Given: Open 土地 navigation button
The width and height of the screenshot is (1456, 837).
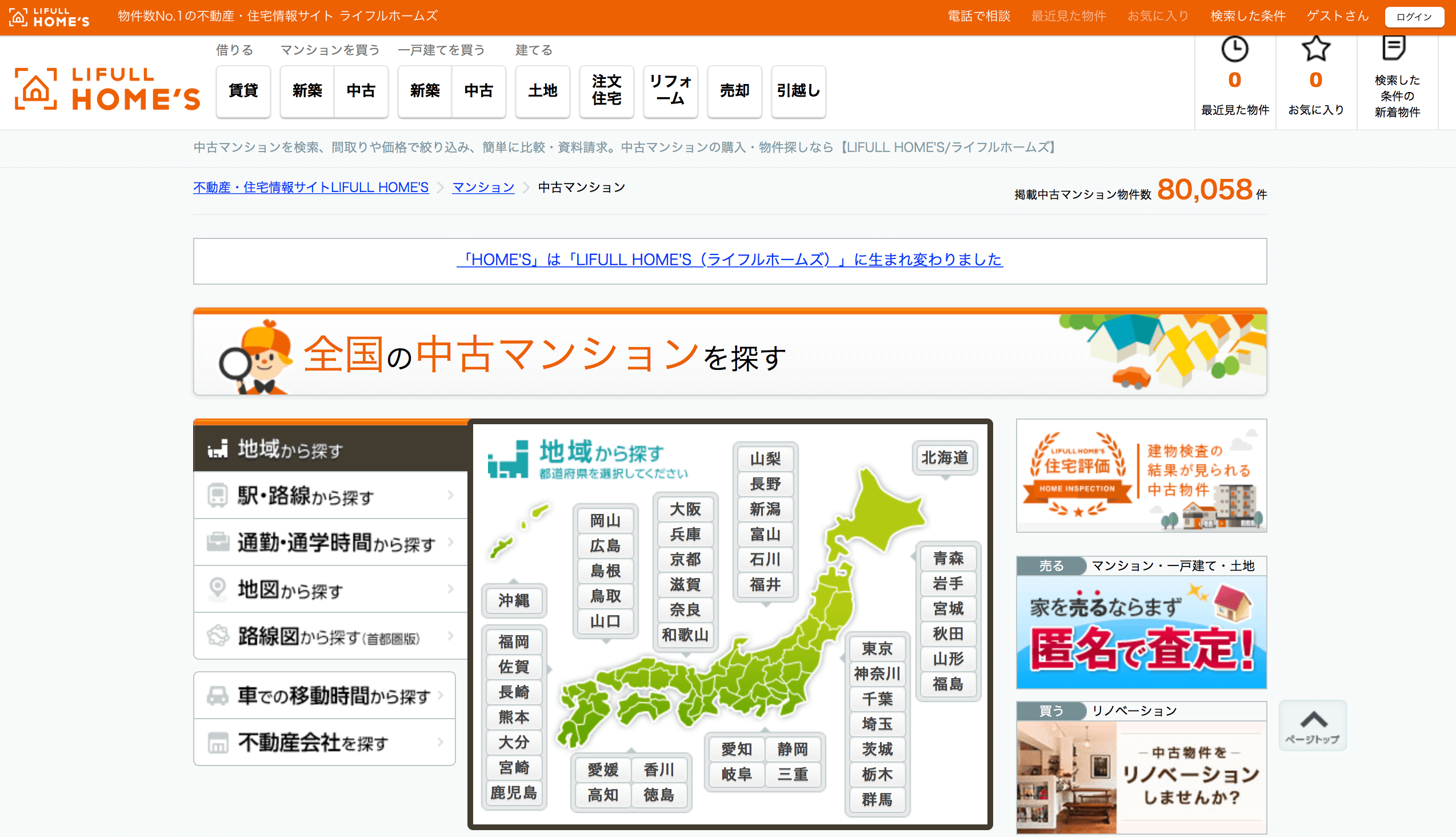Looking at the screenshot, I should (542, 91).
